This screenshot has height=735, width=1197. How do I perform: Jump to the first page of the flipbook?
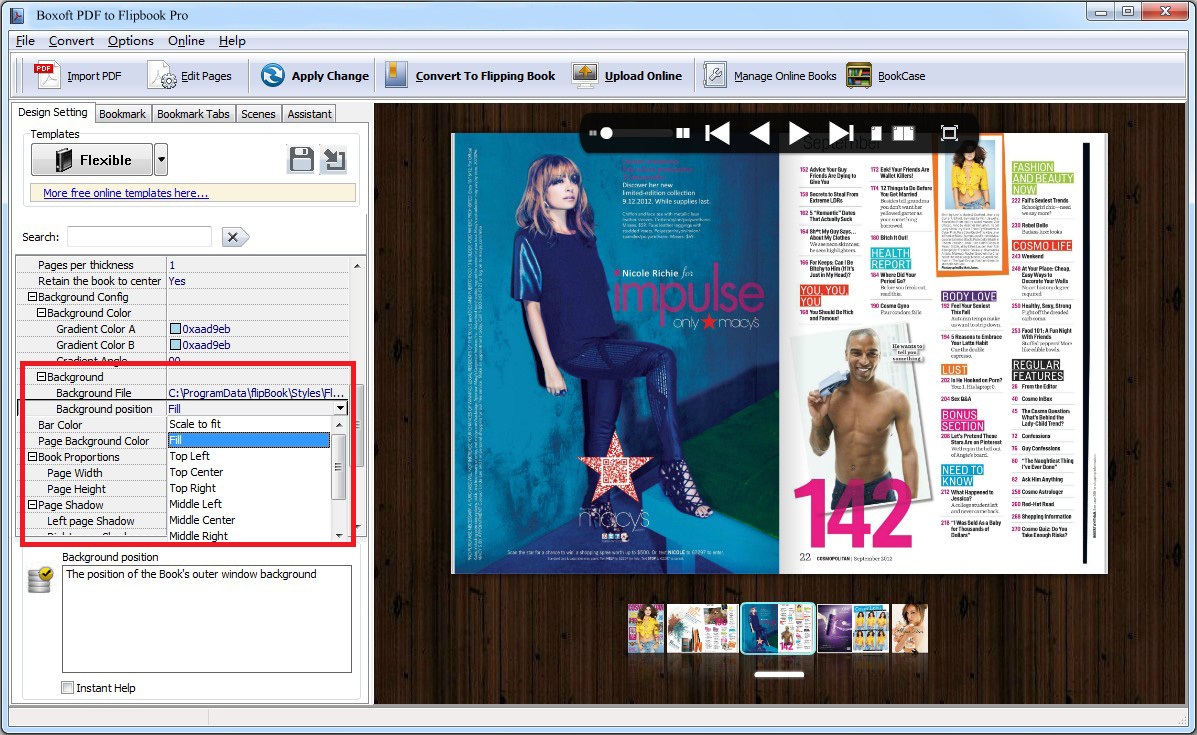(x=717, y=133)
